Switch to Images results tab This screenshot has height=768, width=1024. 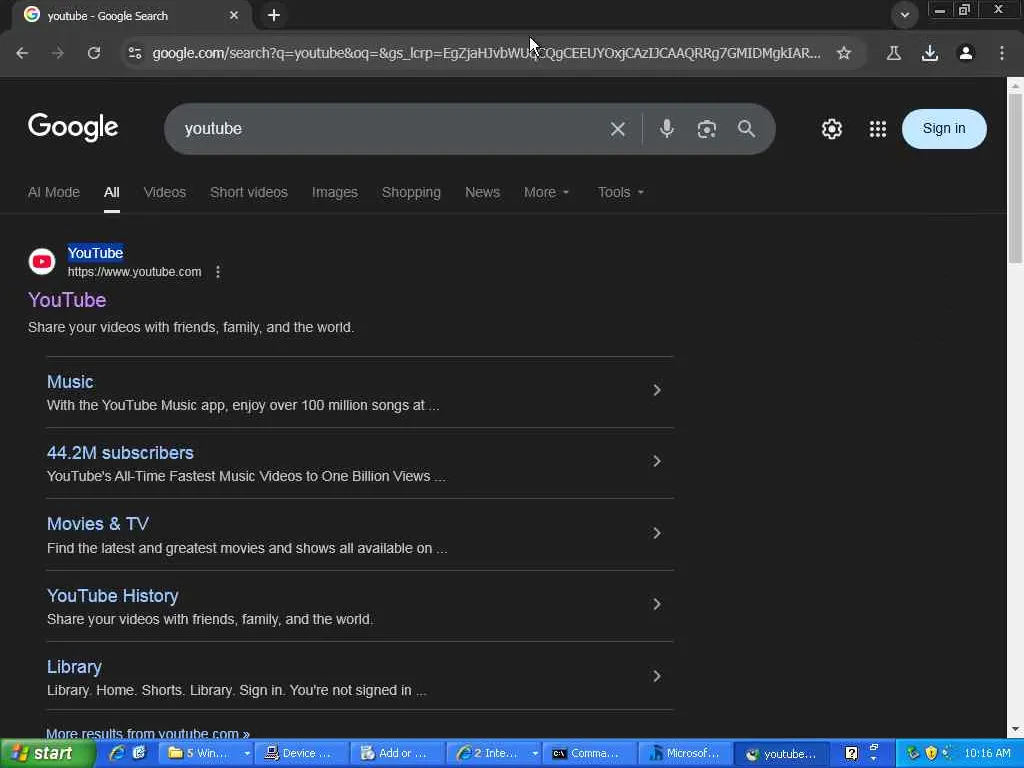coord(334,192)
